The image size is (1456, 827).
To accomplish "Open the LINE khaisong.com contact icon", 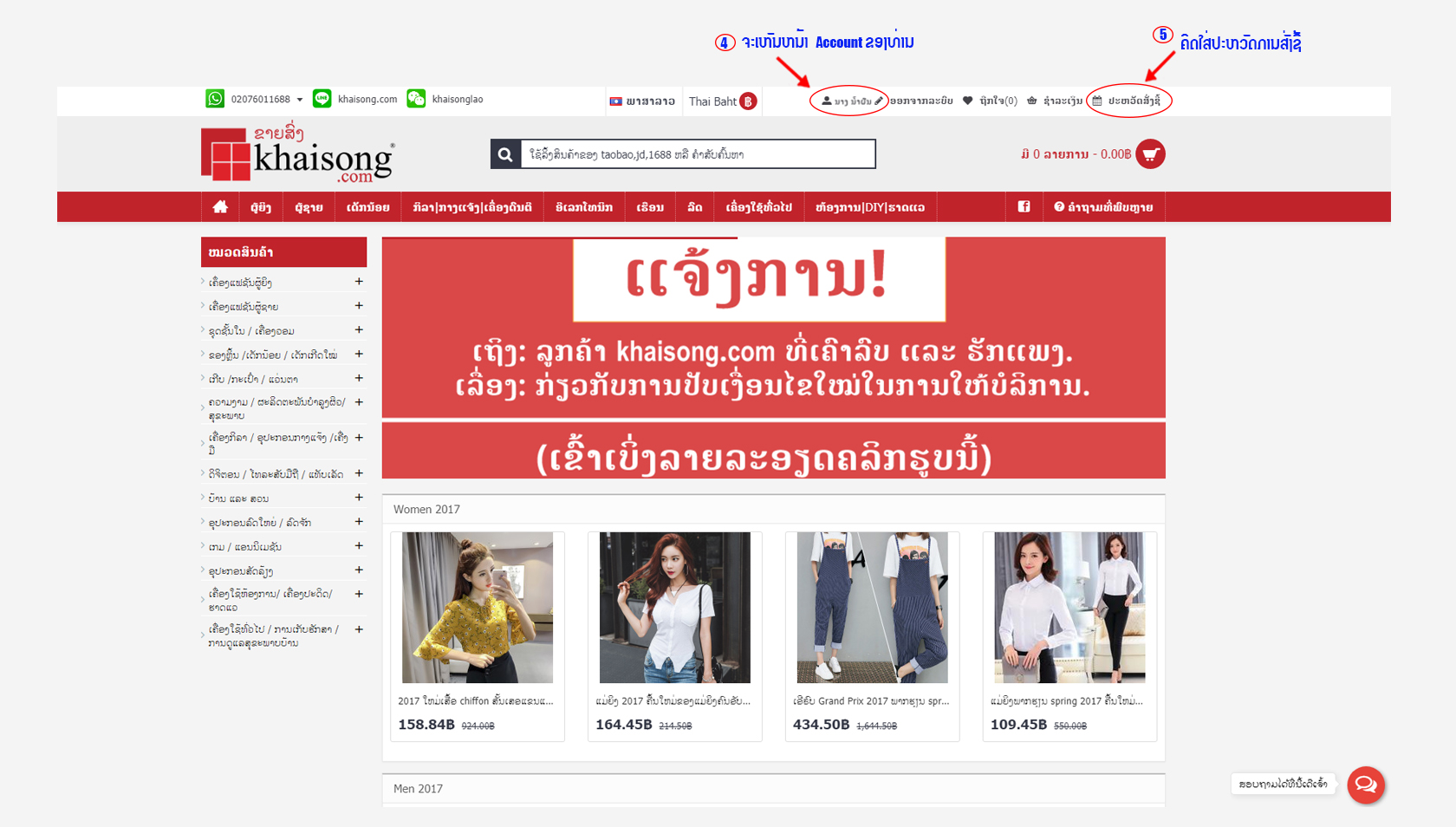I will click(322, 99).
